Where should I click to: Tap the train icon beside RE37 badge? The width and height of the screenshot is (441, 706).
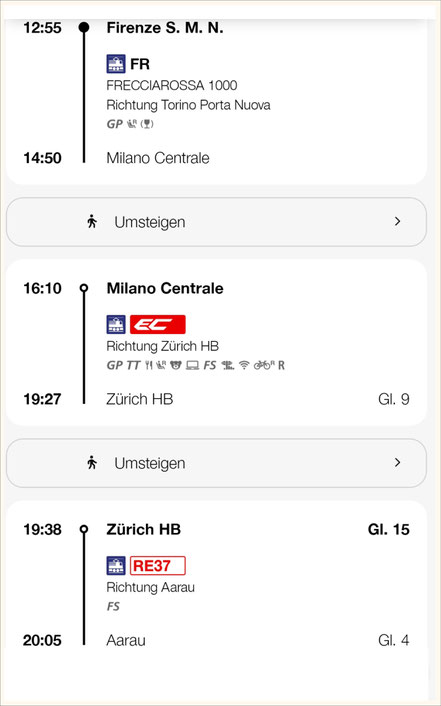(116, 566)
